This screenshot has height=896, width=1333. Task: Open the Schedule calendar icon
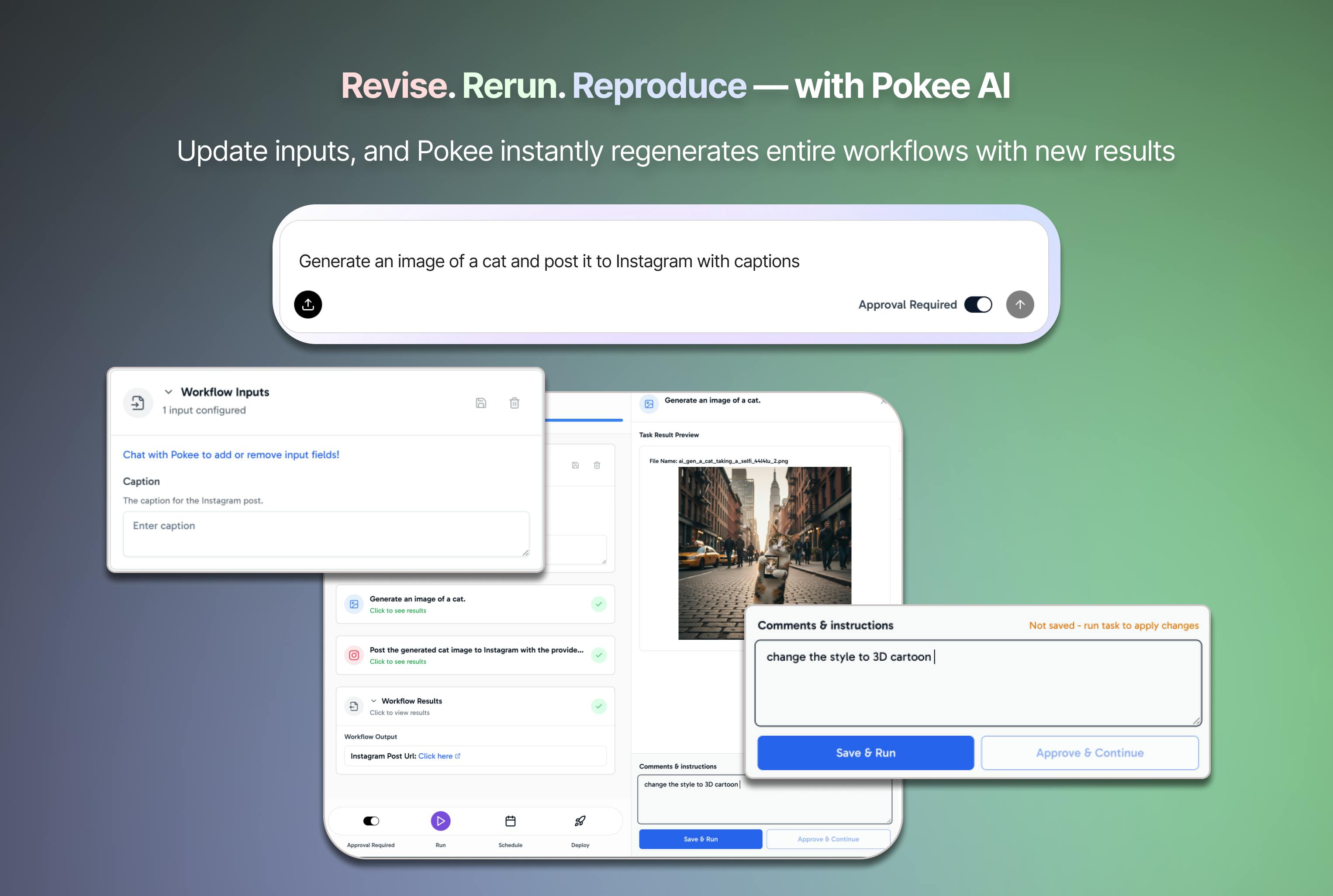point(511,821)
